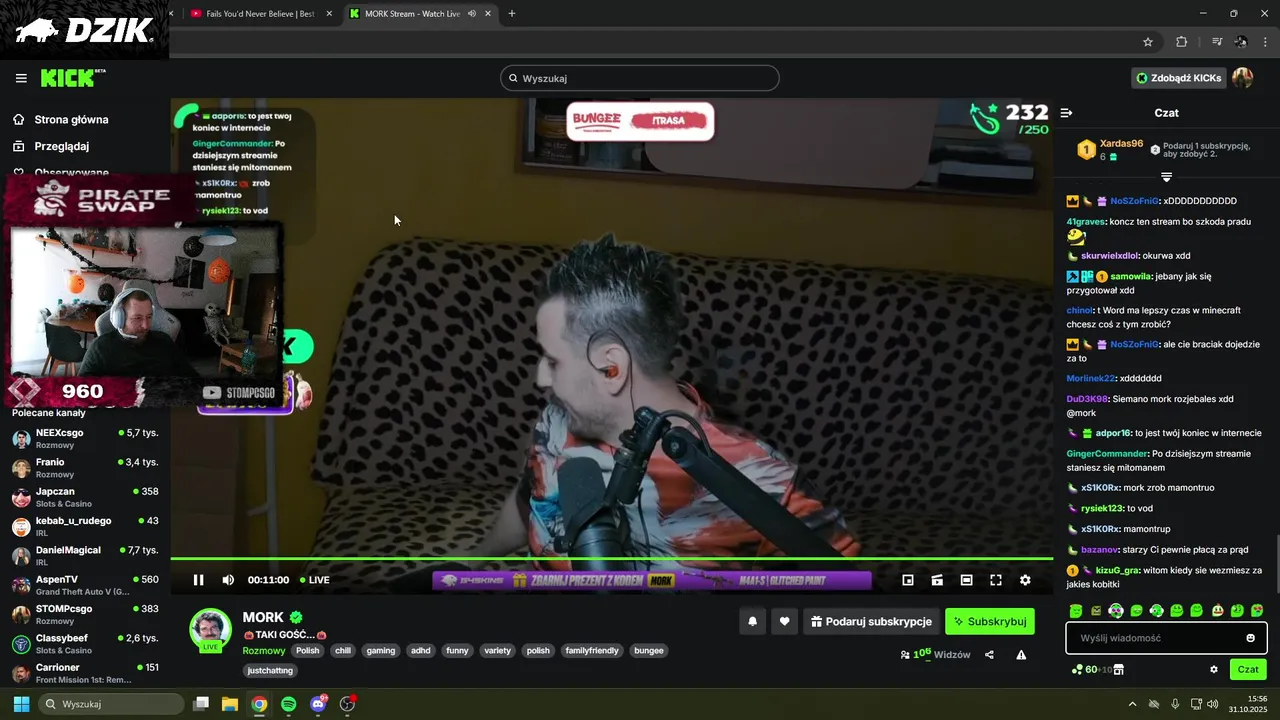Screen dimensions: 1280x720
Task: Jump to LIVE in the player
Action: (x=315, y=580)
